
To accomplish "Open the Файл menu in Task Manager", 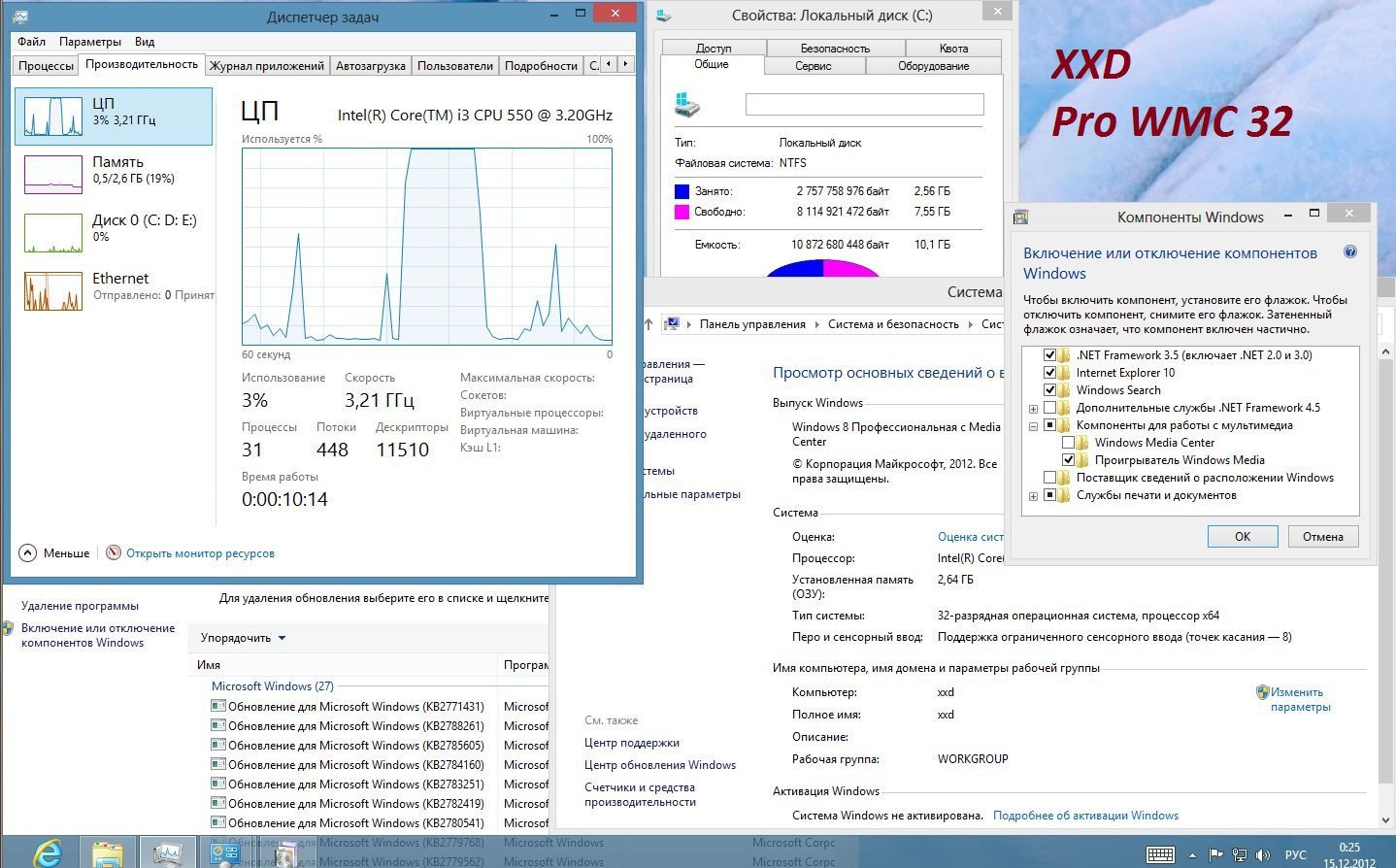I will [x=31, y=42].
